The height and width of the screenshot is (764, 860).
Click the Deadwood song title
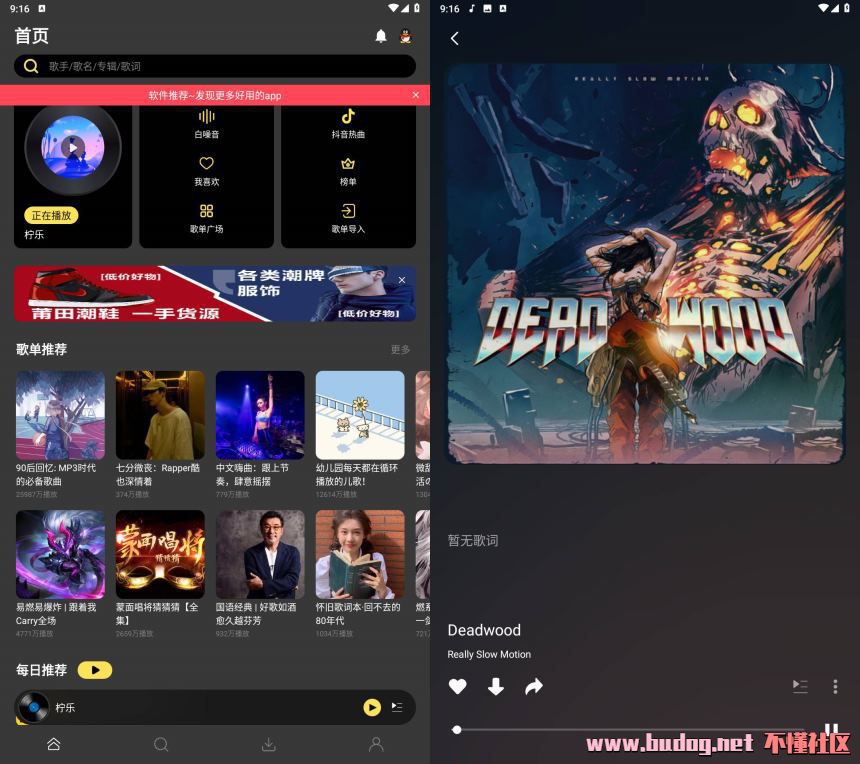coord(484,630)
